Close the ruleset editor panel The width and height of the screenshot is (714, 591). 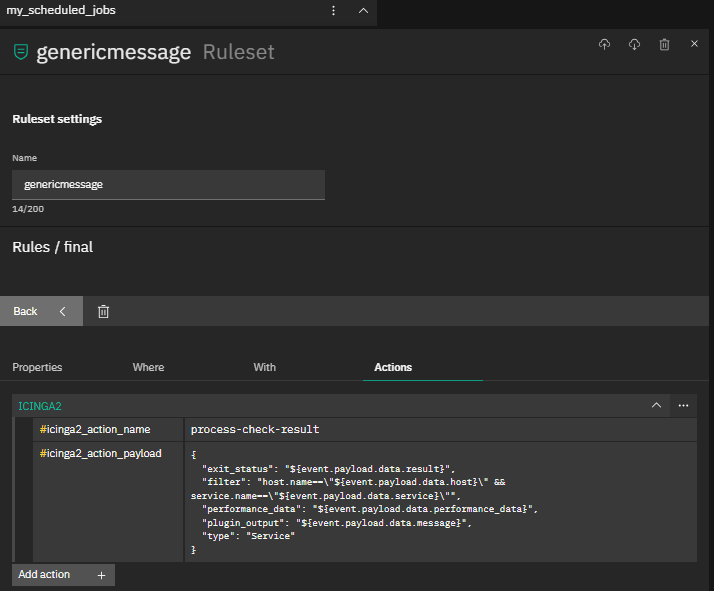[694, 44]
